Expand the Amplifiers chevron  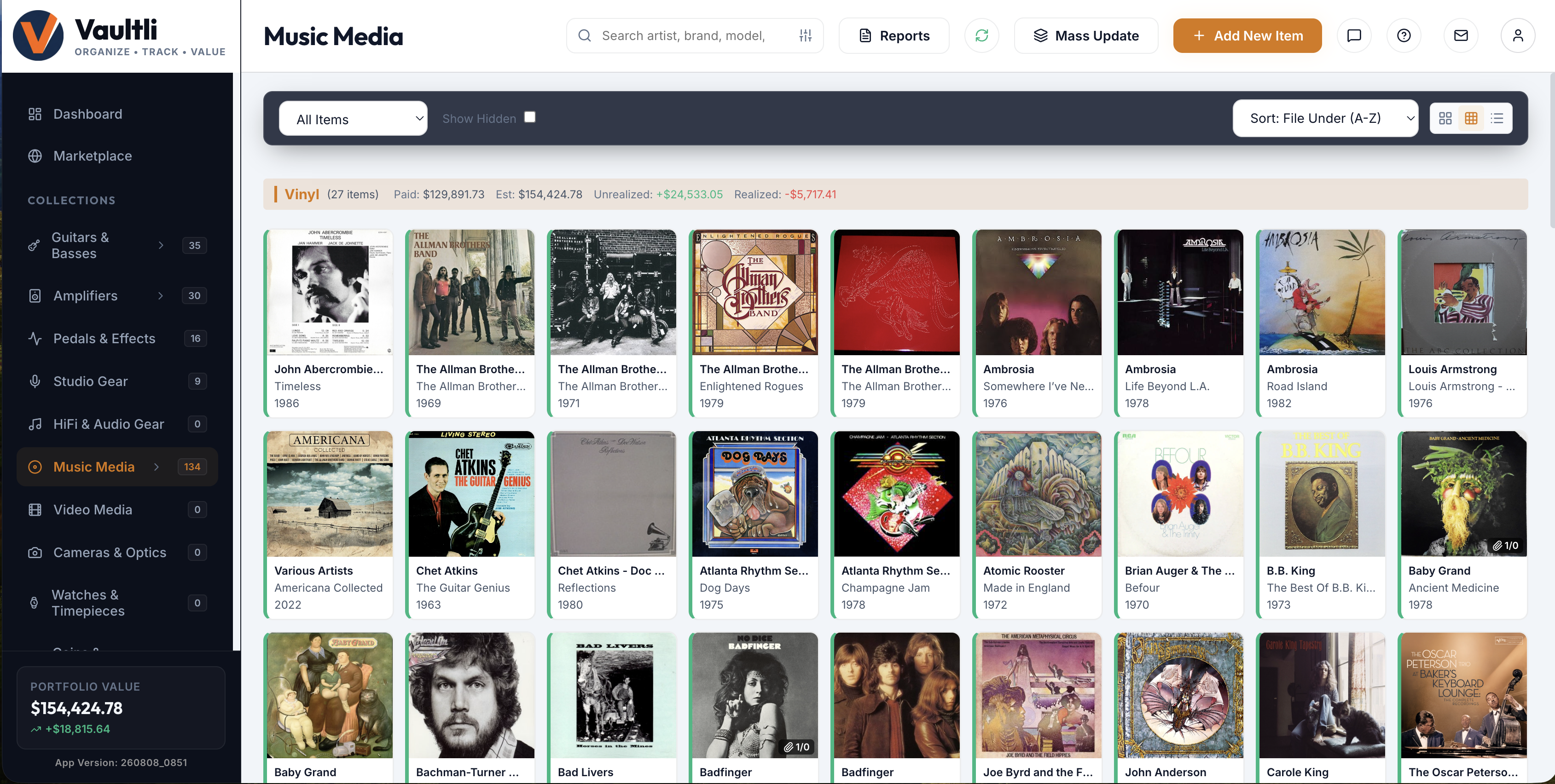click(161, 296)
